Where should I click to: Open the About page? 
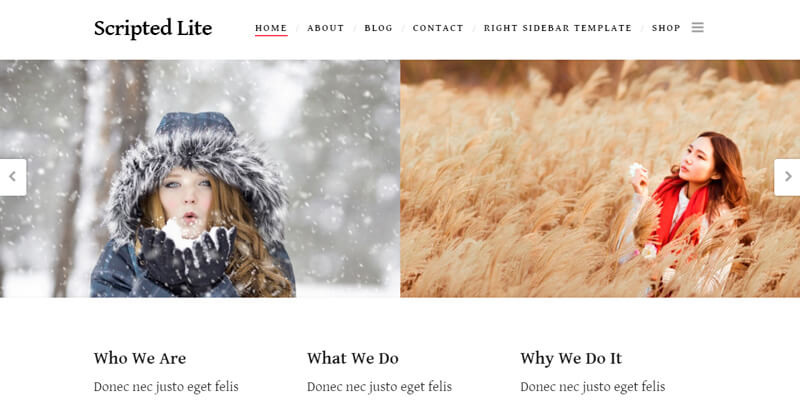(x=326, y=28)
